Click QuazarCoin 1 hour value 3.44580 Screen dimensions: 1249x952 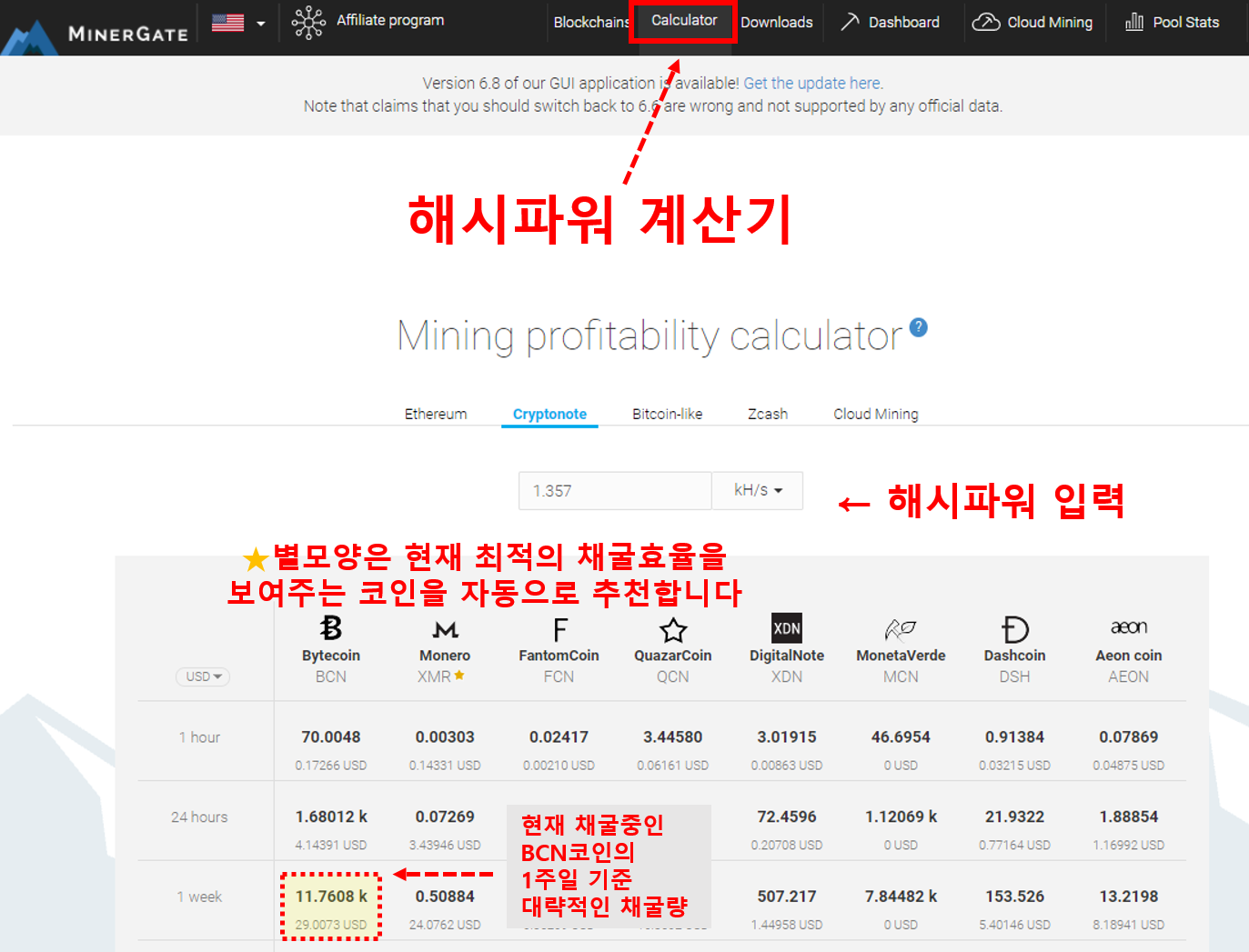[673, 737]
